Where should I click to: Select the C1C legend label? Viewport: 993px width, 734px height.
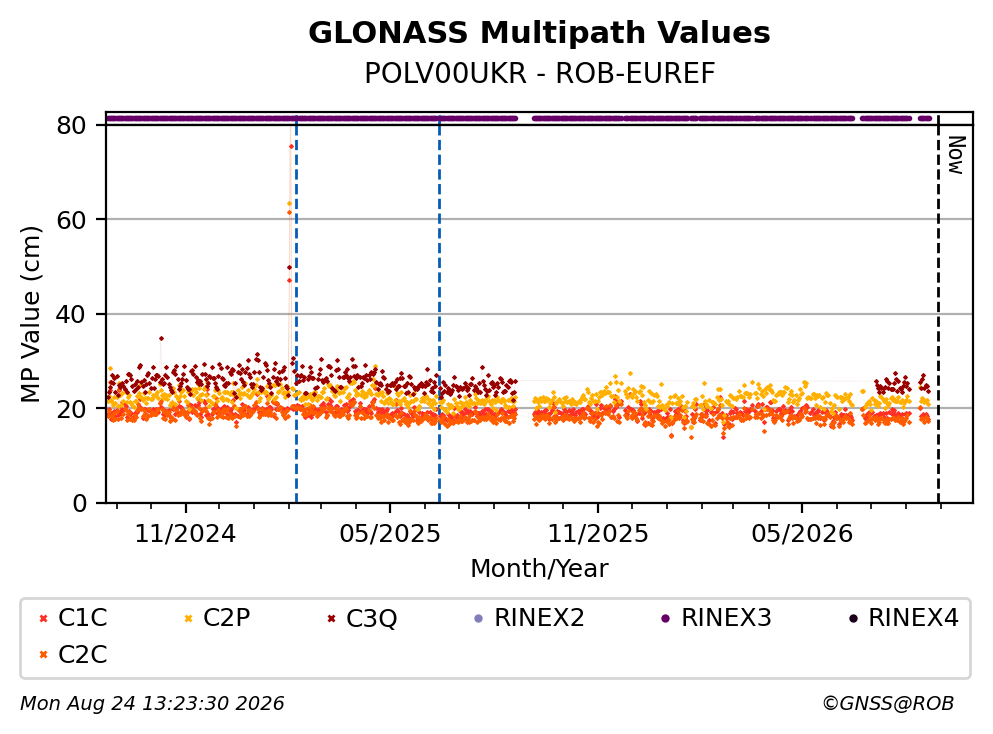pyautogui.click(x=82, y=617)
